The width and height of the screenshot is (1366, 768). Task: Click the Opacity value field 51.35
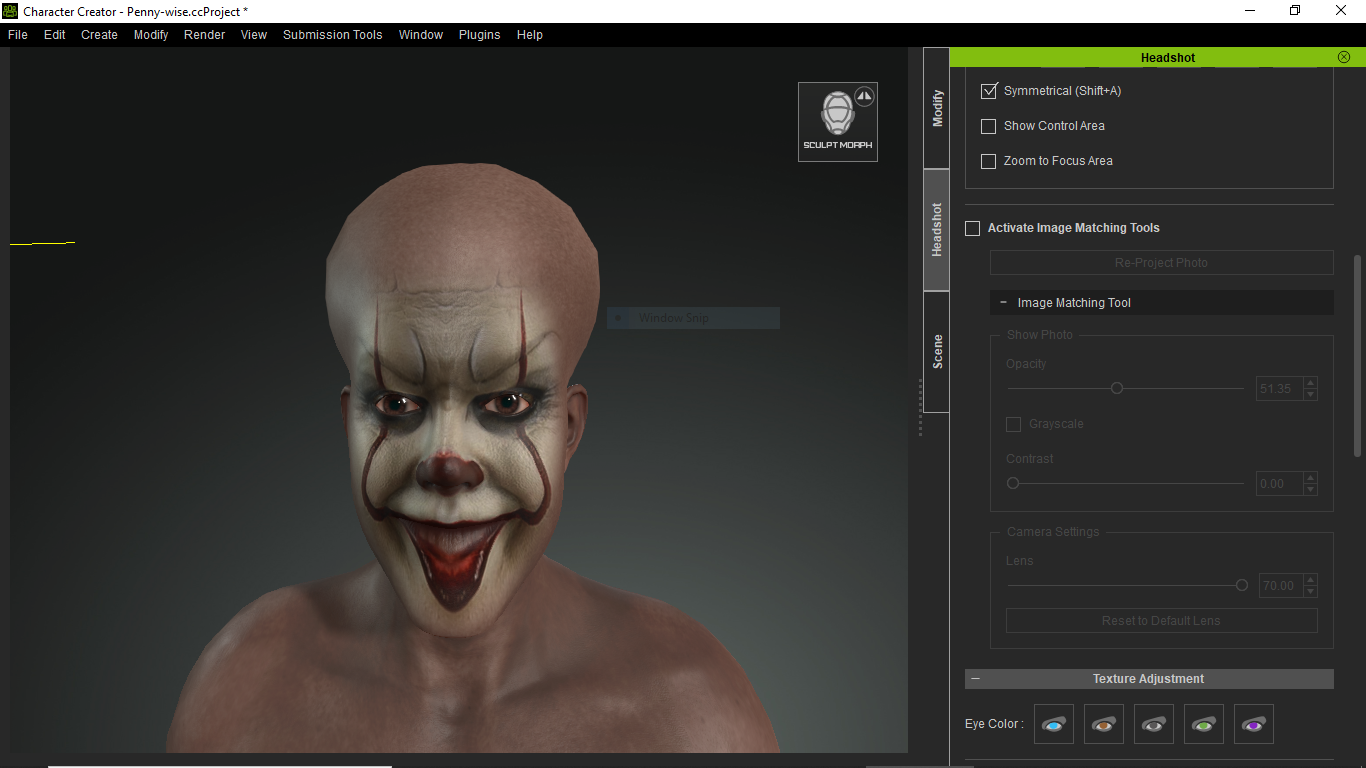point(1280,389)
